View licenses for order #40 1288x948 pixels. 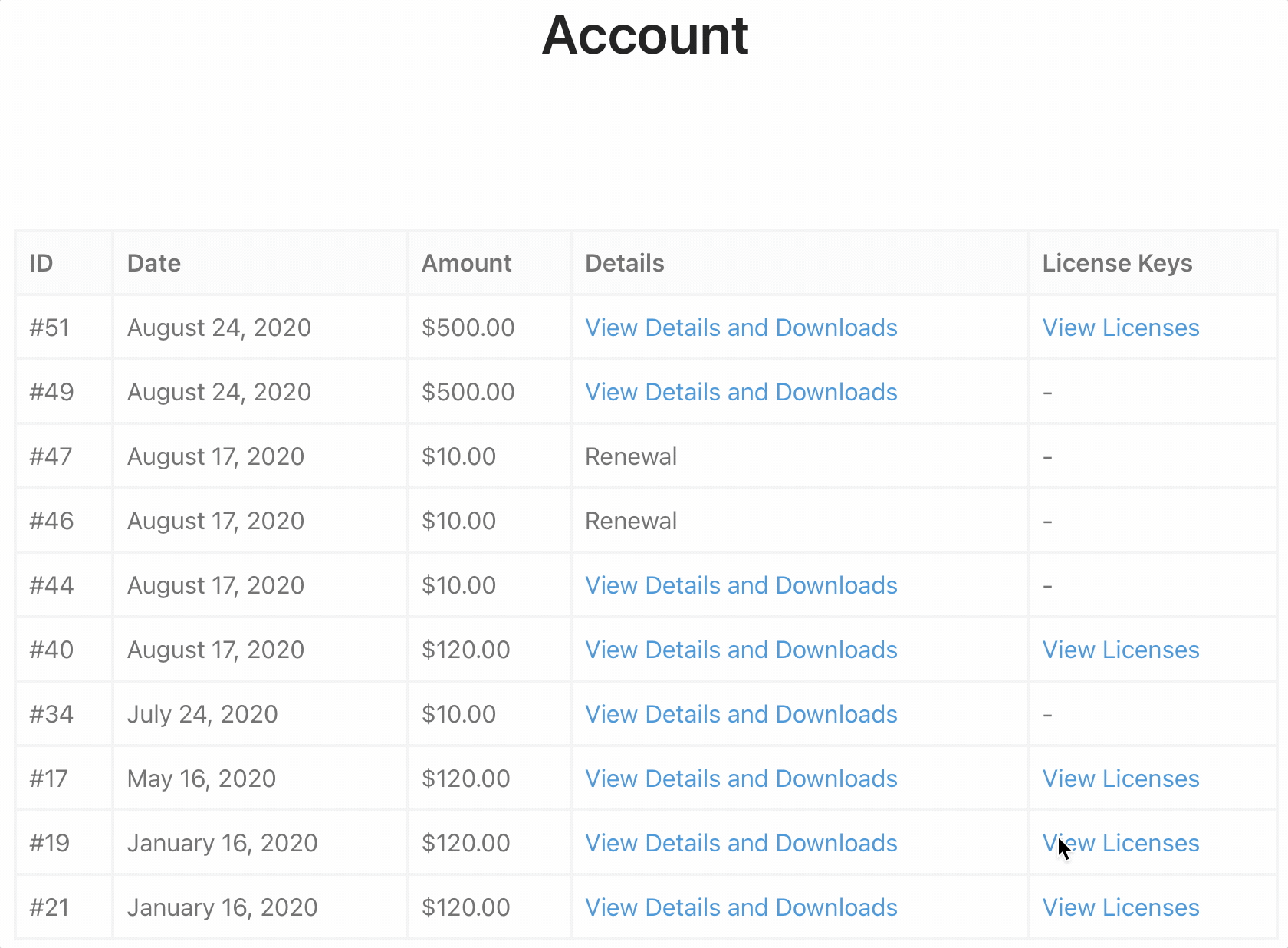coord(1120,650)
